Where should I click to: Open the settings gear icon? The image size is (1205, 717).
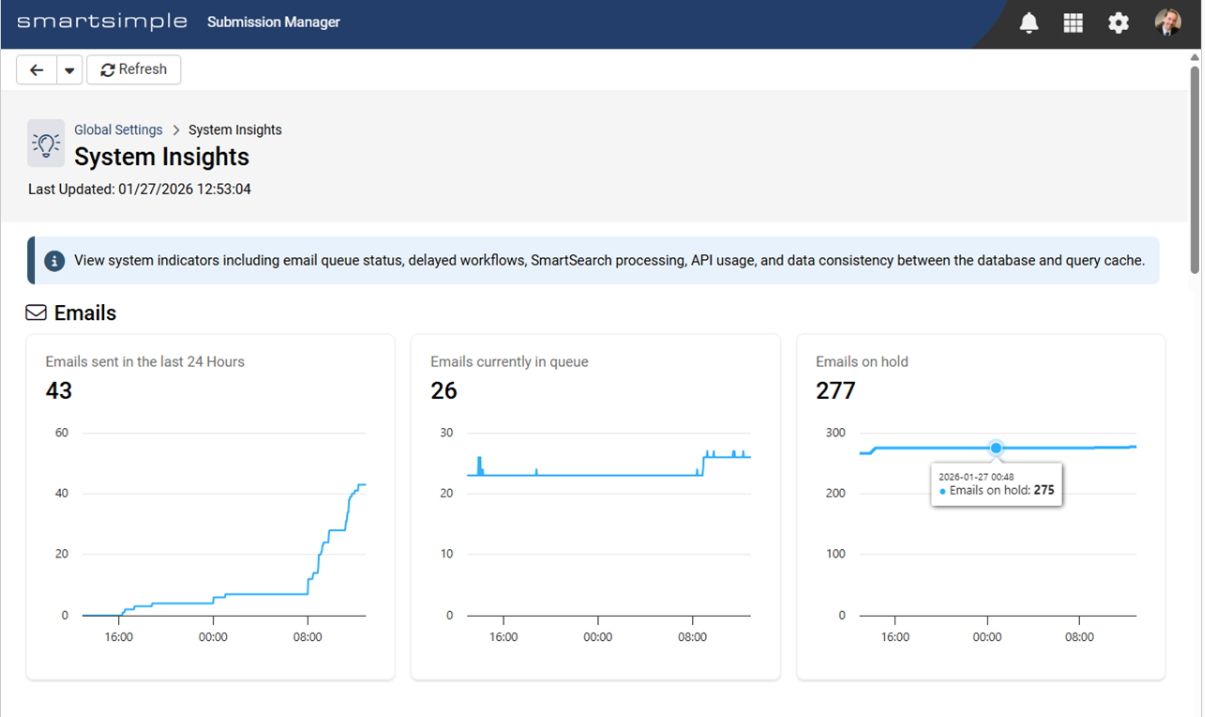(1118, 22)
